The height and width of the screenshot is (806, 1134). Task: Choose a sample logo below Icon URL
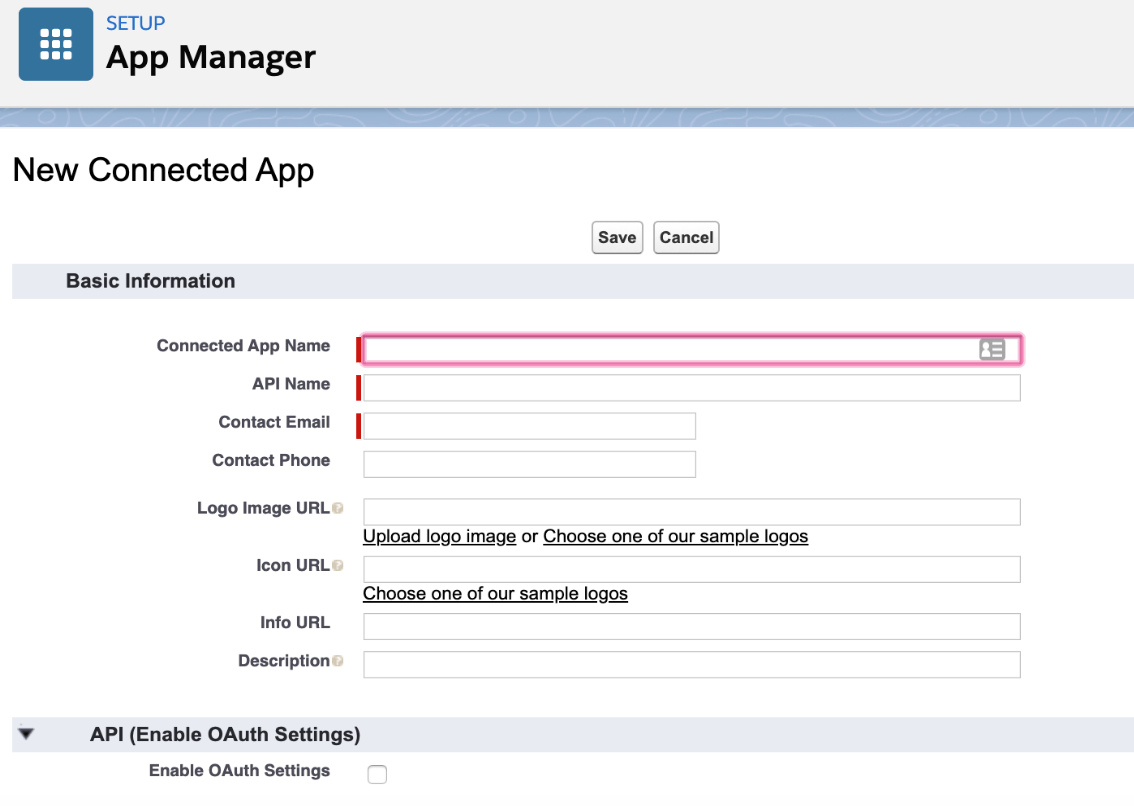(x=495, y=593)
